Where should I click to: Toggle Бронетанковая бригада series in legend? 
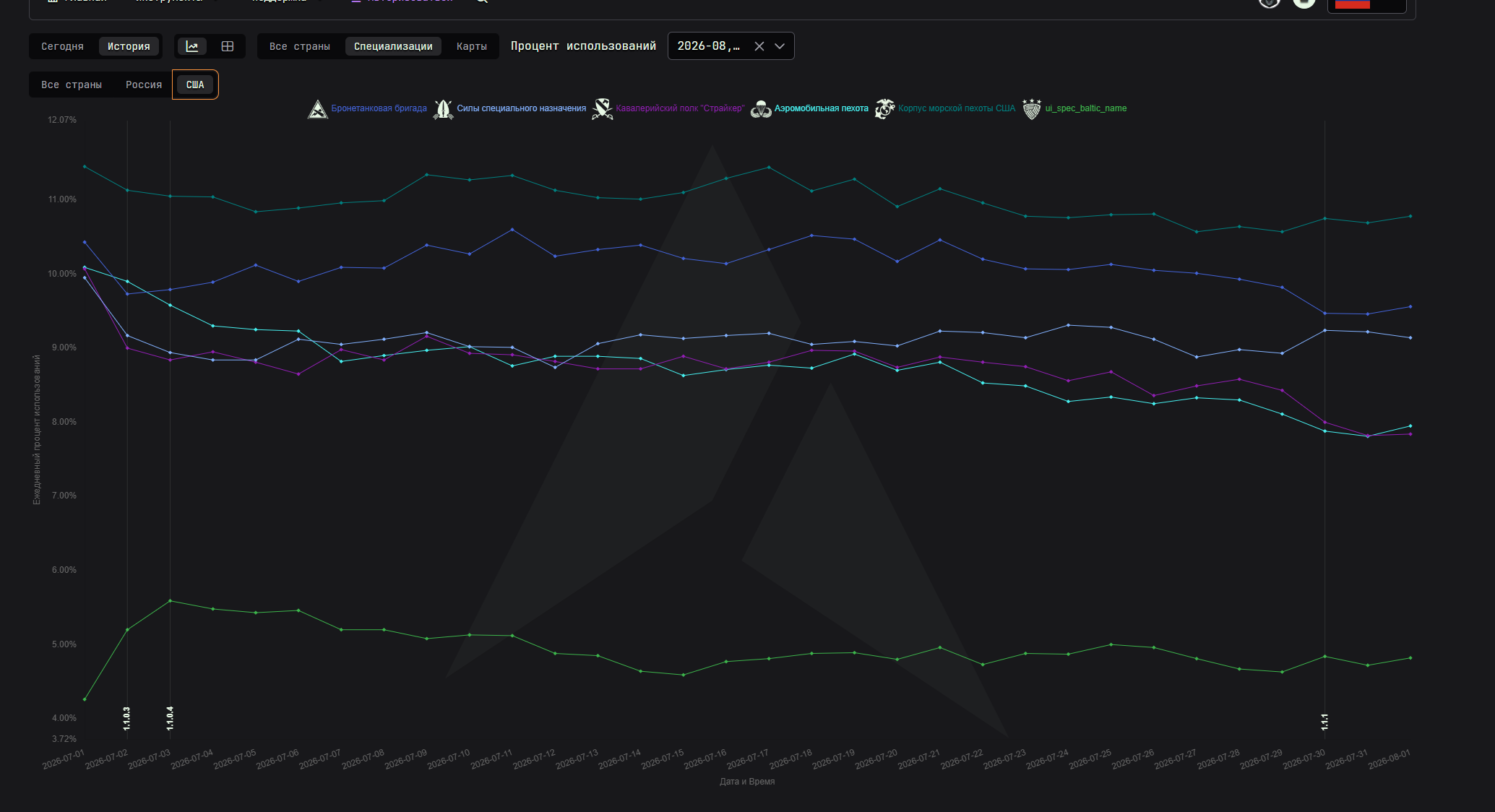click(379, 108)
